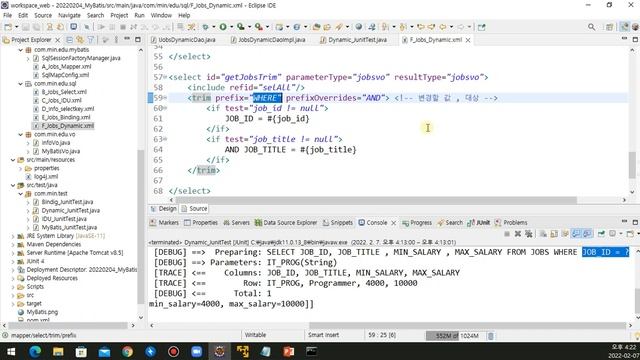Image resolution: width=640 pixels, height=360 pixels.
Task: Collapse com.min.edu.mybatis package
Action: tap(20, 50)
